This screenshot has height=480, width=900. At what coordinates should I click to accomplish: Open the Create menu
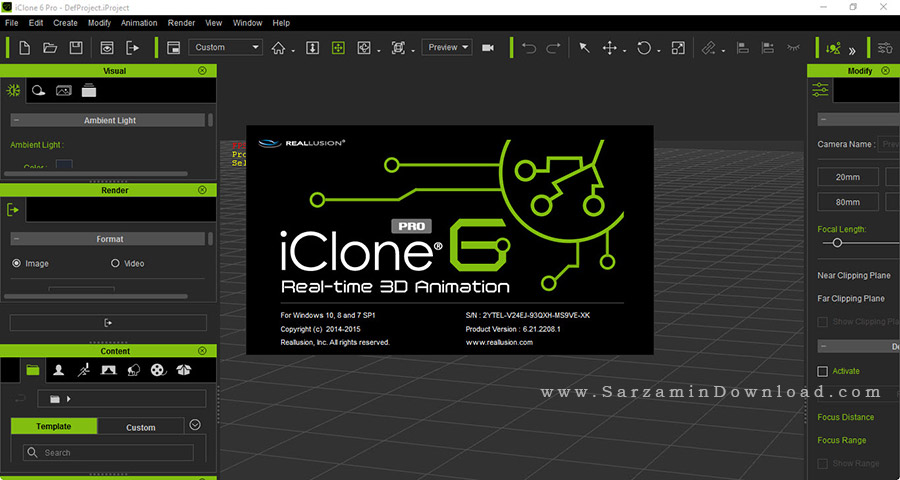[x=65, y=23]
